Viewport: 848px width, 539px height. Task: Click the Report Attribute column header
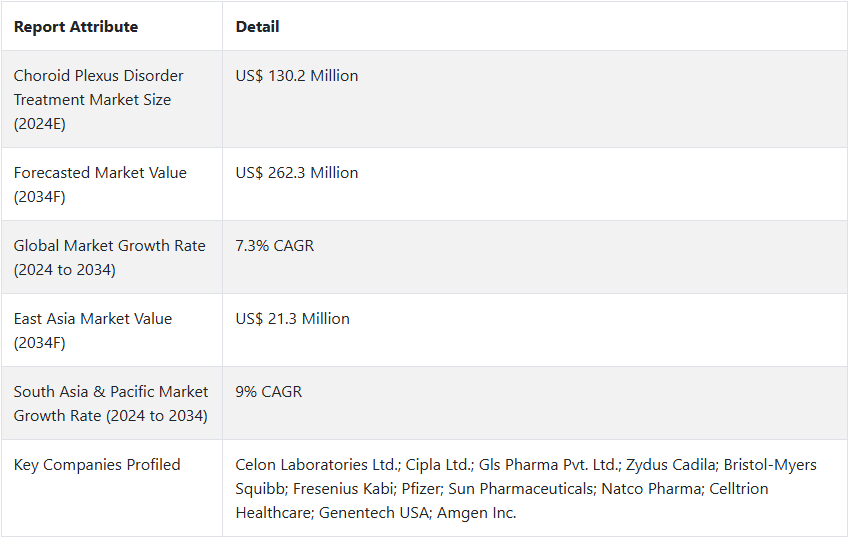coord(76,26)
